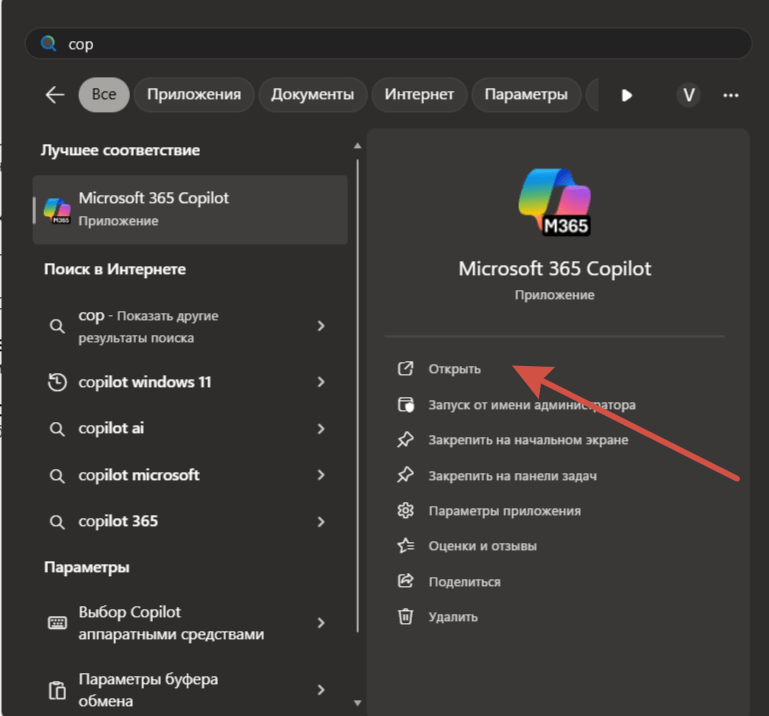The height and width of the screenshot is (716, 769).
Task: Switch to the 'Параметры' filter tab
Action: pos(526,94)
